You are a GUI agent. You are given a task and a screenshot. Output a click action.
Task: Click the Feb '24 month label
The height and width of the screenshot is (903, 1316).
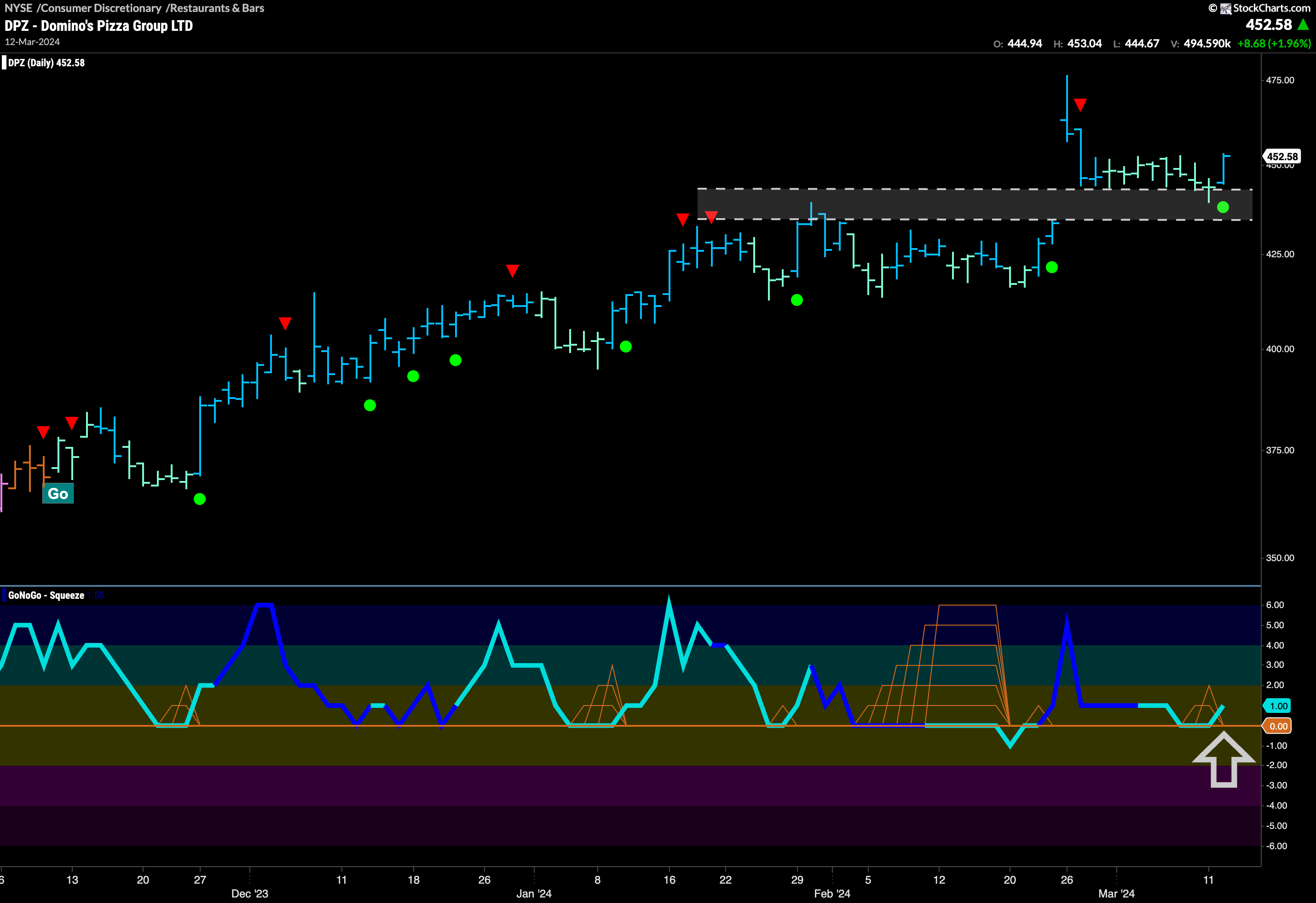point(832,893)
